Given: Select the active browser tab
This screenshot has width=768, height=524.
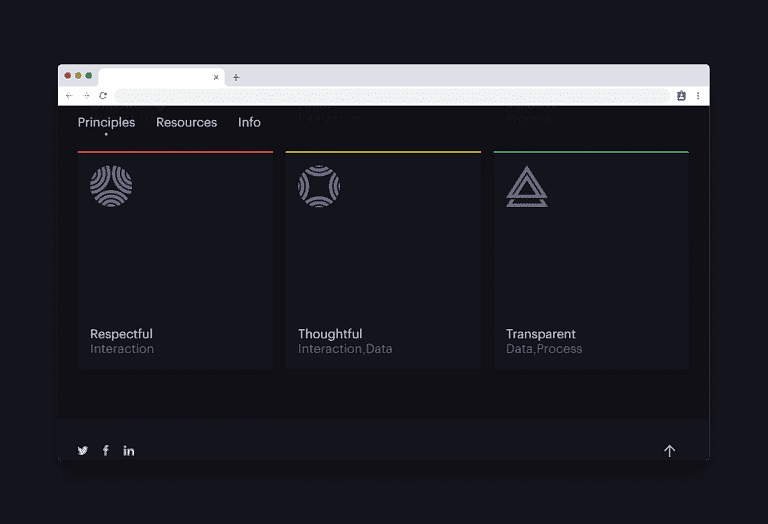Looking at the screenshot, I should pyautogui.click(x=162, y=77).
